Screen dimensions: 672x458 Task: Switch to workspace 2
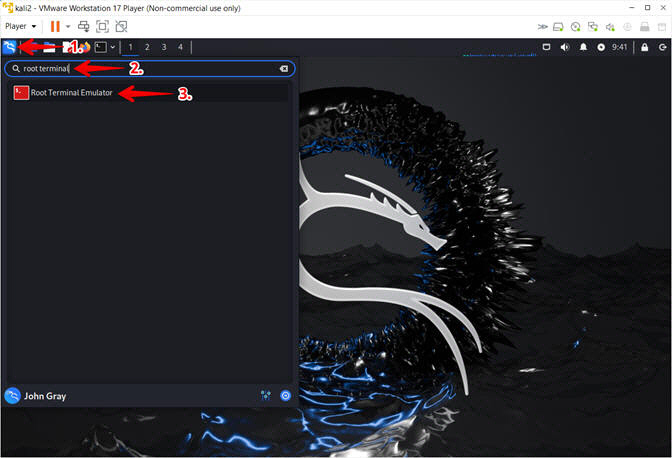pos(147,47)
